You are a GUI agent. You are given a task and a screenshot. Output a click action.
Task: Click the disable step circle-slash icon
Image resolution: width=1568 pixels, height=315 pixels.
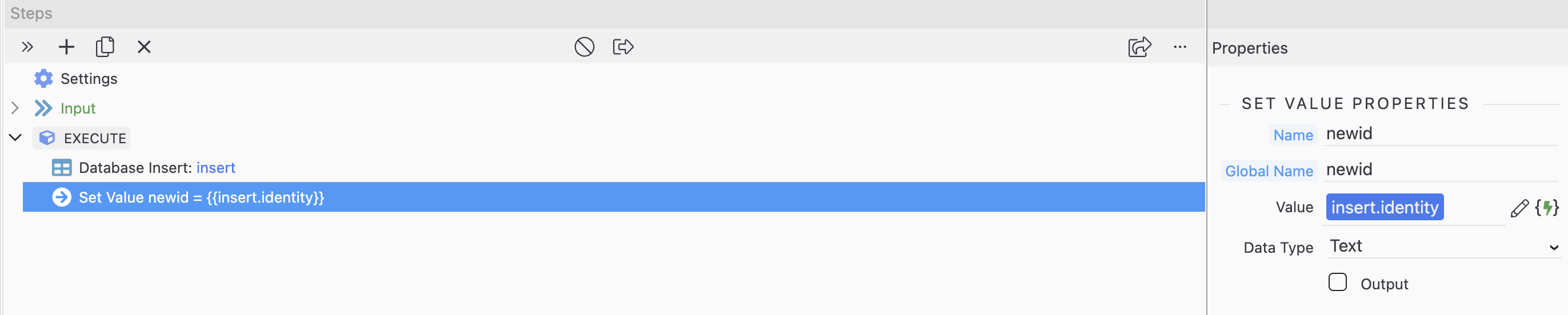click(584, 47)
